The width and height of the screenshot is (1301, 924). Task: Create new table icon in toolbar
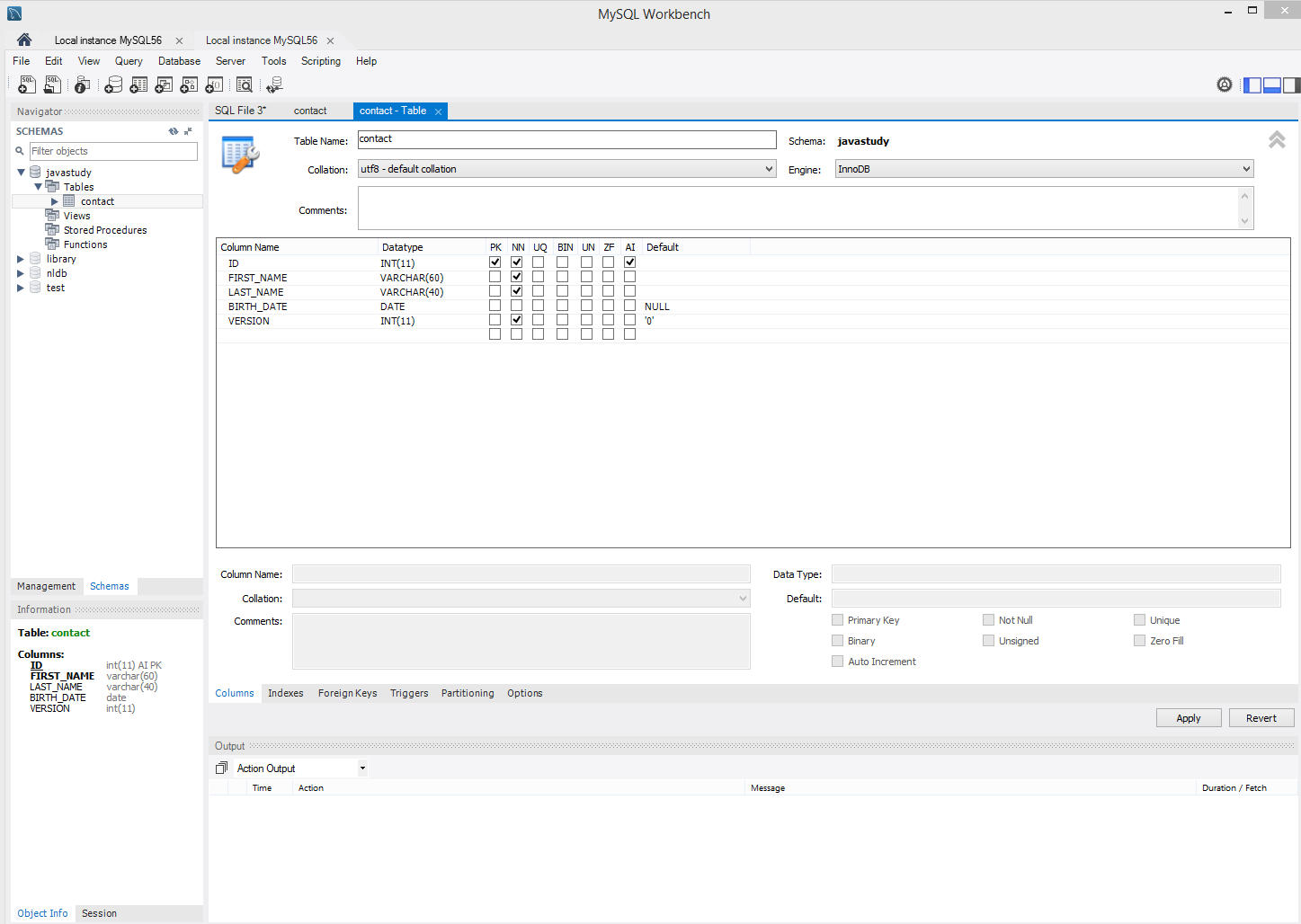pyautogui.click(x=138, y=84)
